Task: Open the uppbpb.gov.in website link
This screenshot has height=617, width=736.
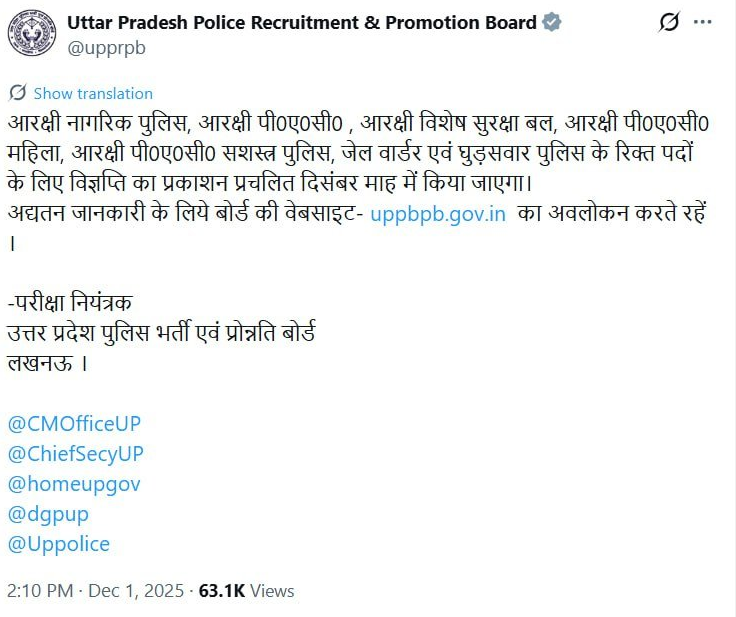Action: [438, 215]
